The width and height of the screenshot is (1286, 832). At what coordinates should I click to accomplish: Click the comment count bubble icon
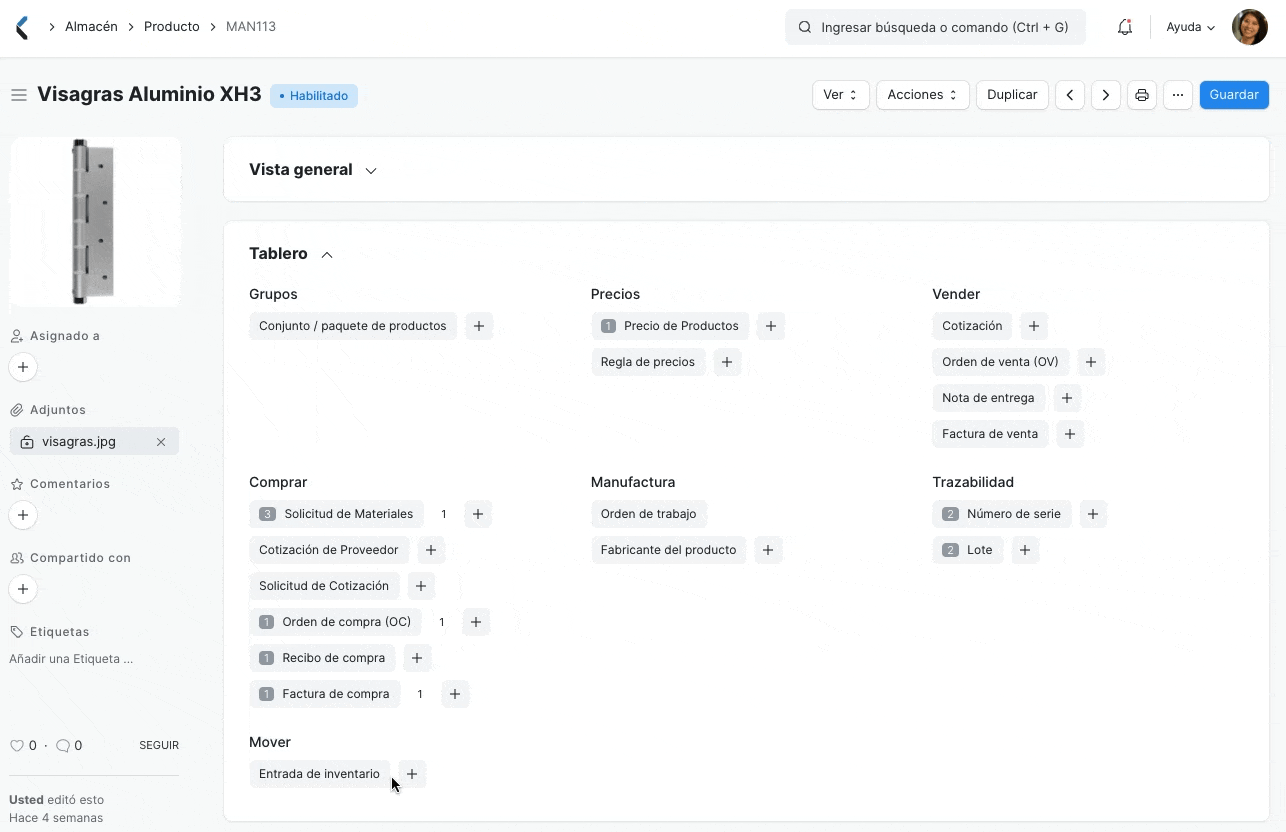(62, 745)
